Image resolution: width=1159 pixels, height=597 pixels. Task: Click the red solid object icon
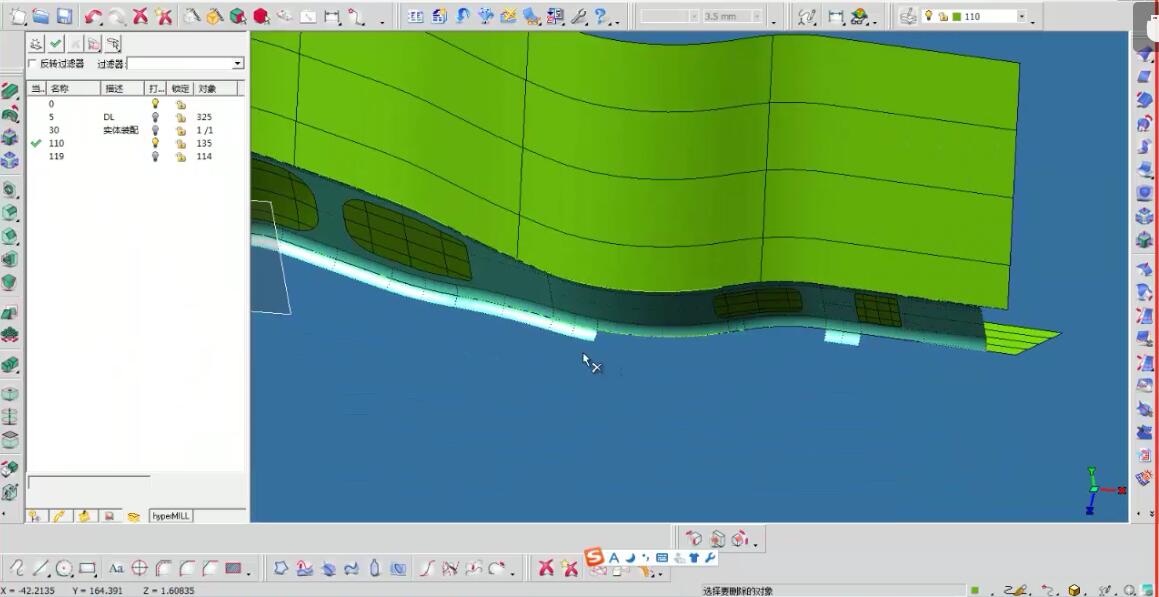click(x=261, y=16)
